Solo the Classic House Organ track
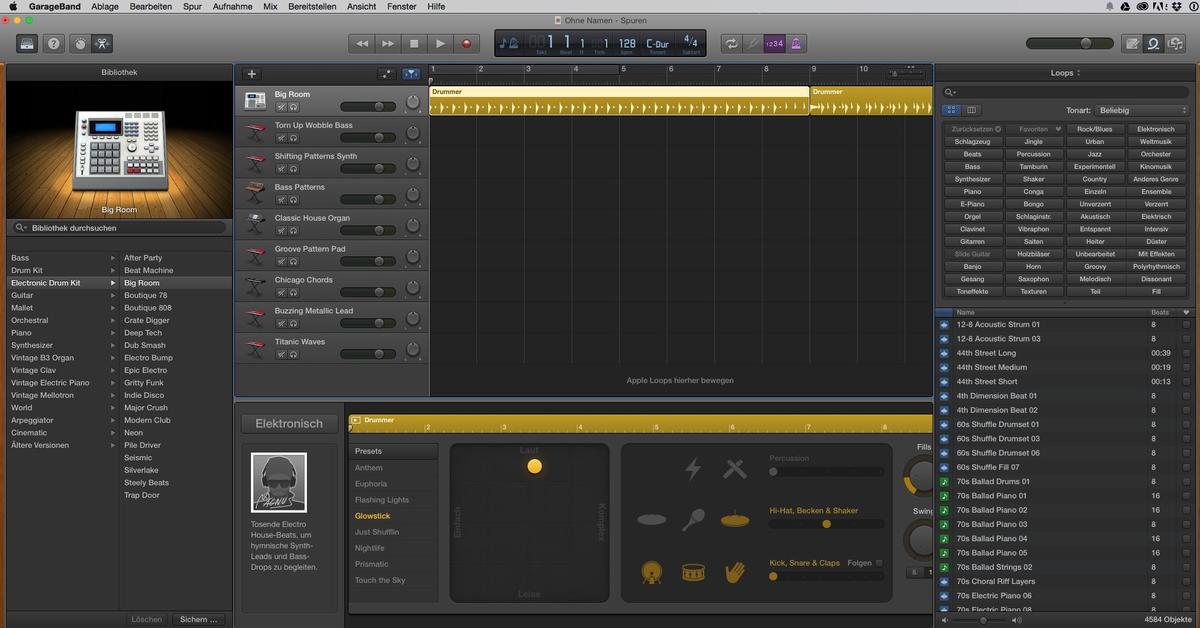Screen dimensions: 1200x628 [293, 231]
